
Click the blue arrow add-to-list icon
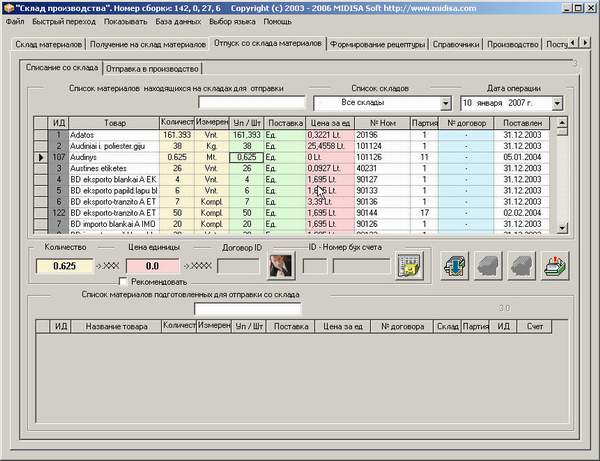[x=455, y=265]
